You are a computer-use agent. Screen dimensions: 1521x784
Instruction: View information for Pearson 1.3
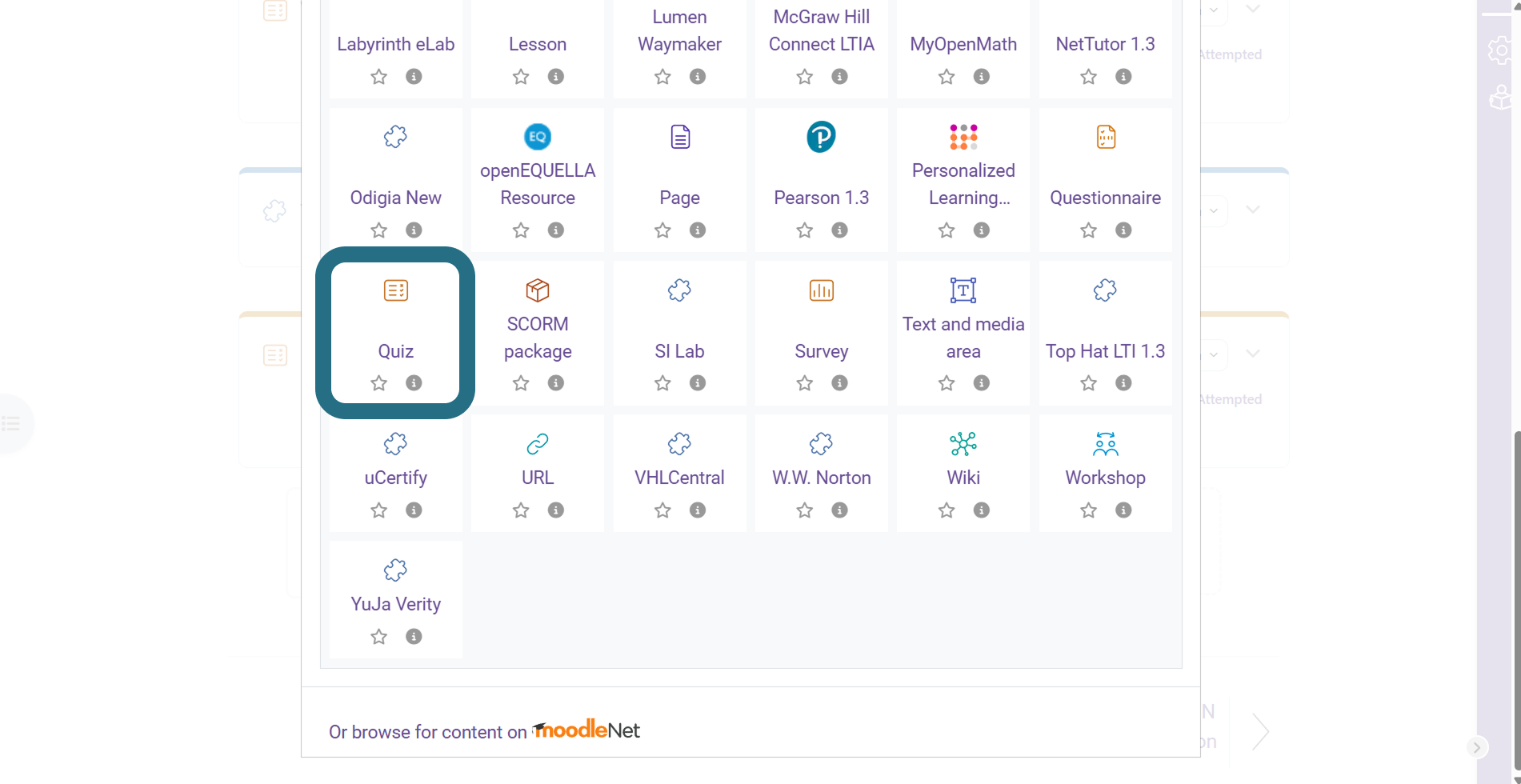[839, 230]
